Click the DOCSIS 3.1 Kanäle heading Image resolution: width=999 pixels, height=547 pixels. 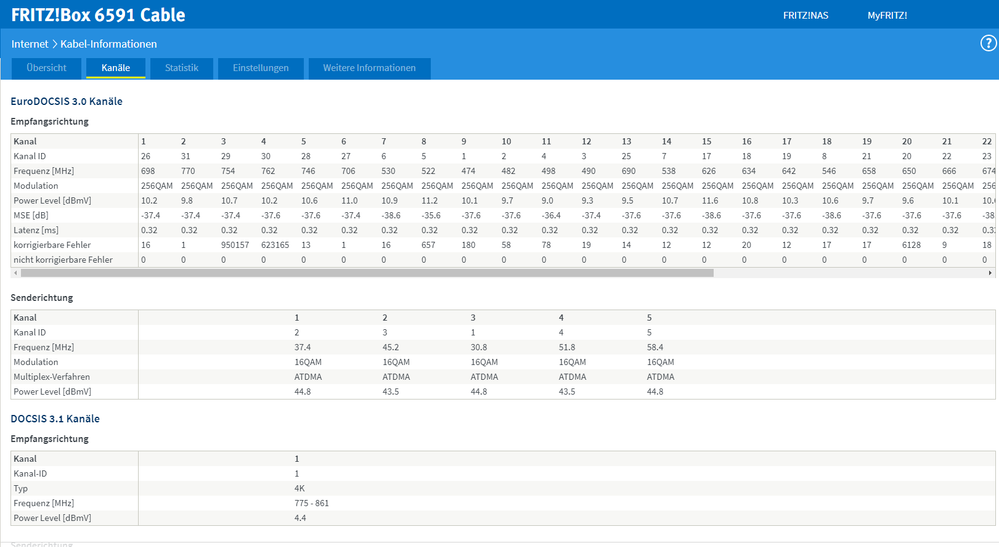coord(55,418)
